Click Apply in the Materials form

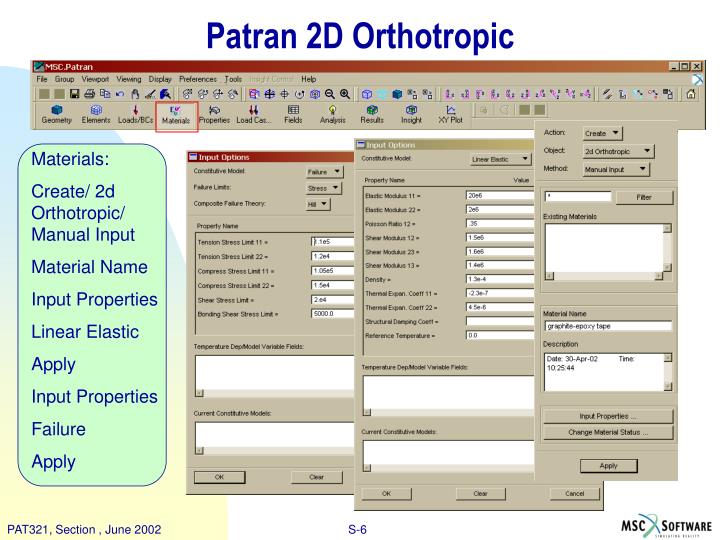pyautogui.click(x=608, y=466)
